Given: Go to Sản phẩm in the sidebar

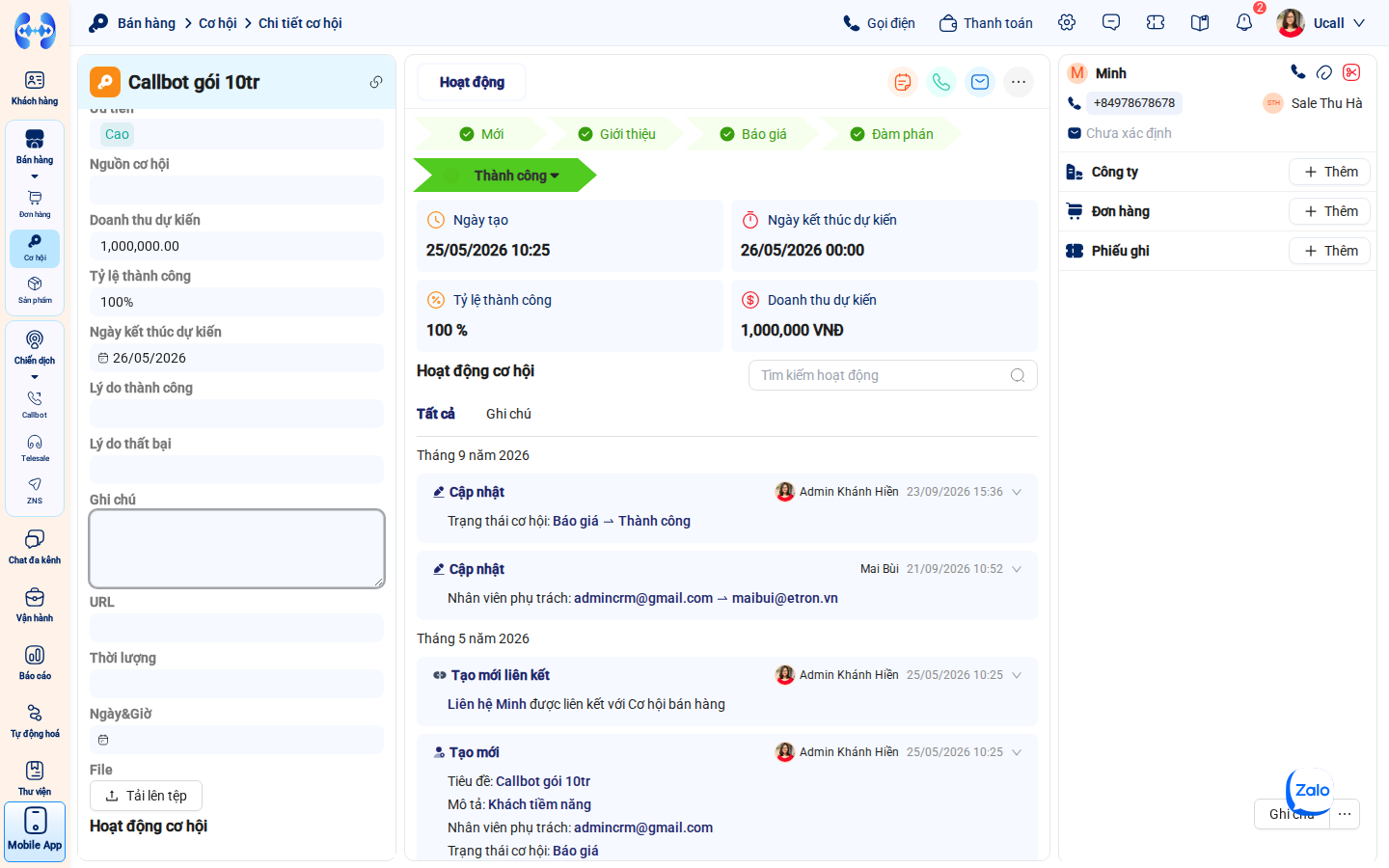Looking at the screenshot, I should click(35, 289).
